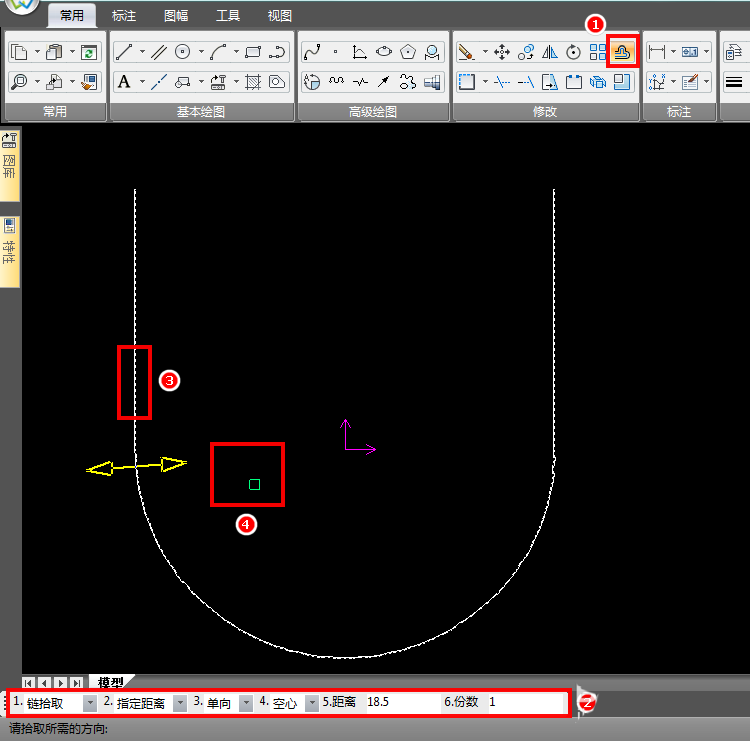Open the dropdown arrow beside the Circle tool
The width and height of the screenshot is (750, 741).
201,52
